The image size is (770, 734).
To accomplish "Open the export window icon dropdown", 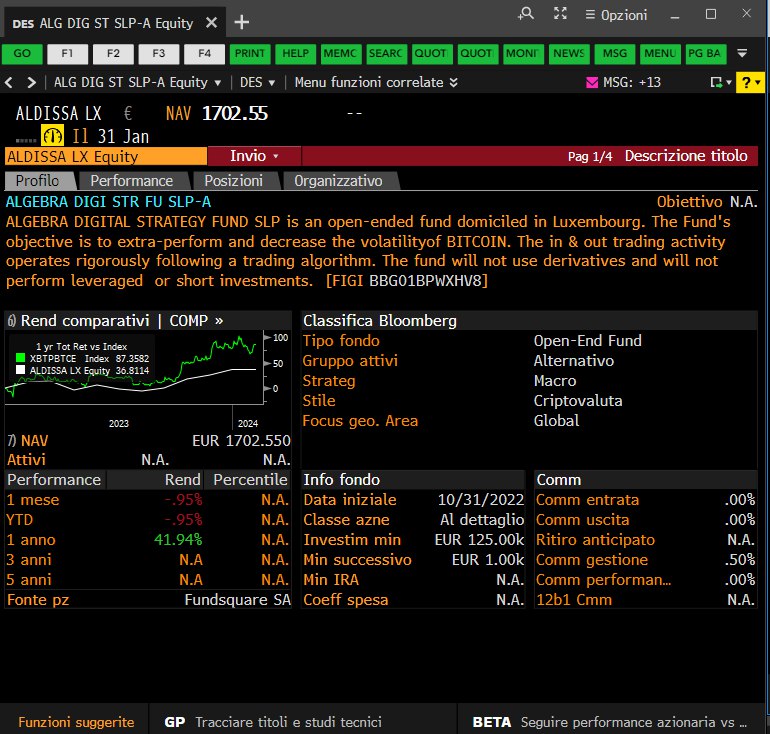I will [x=720, y=82].
